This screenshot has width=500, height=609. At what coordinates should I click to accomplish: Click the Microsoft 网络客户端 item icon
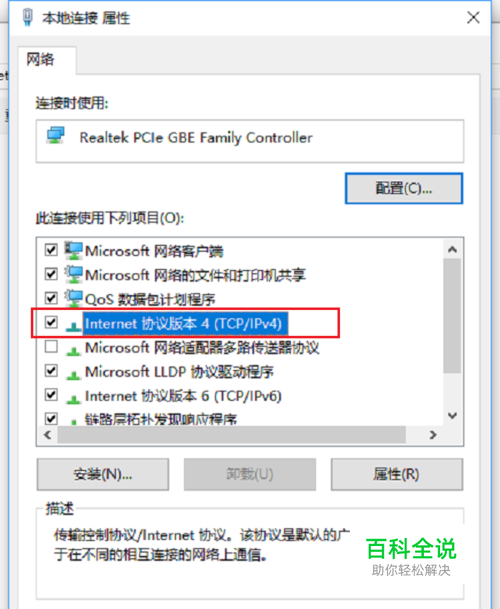pos(73,251)
